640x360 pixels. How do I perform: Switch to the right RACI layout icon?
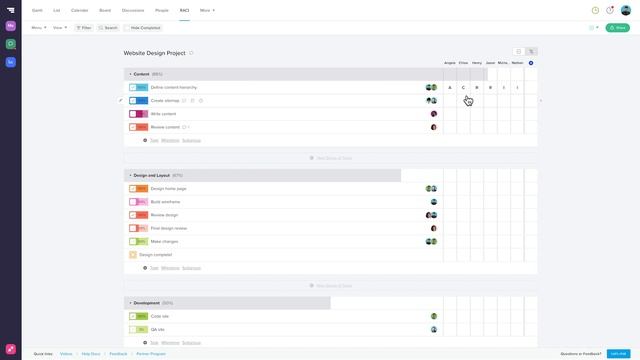coord(531,51)
